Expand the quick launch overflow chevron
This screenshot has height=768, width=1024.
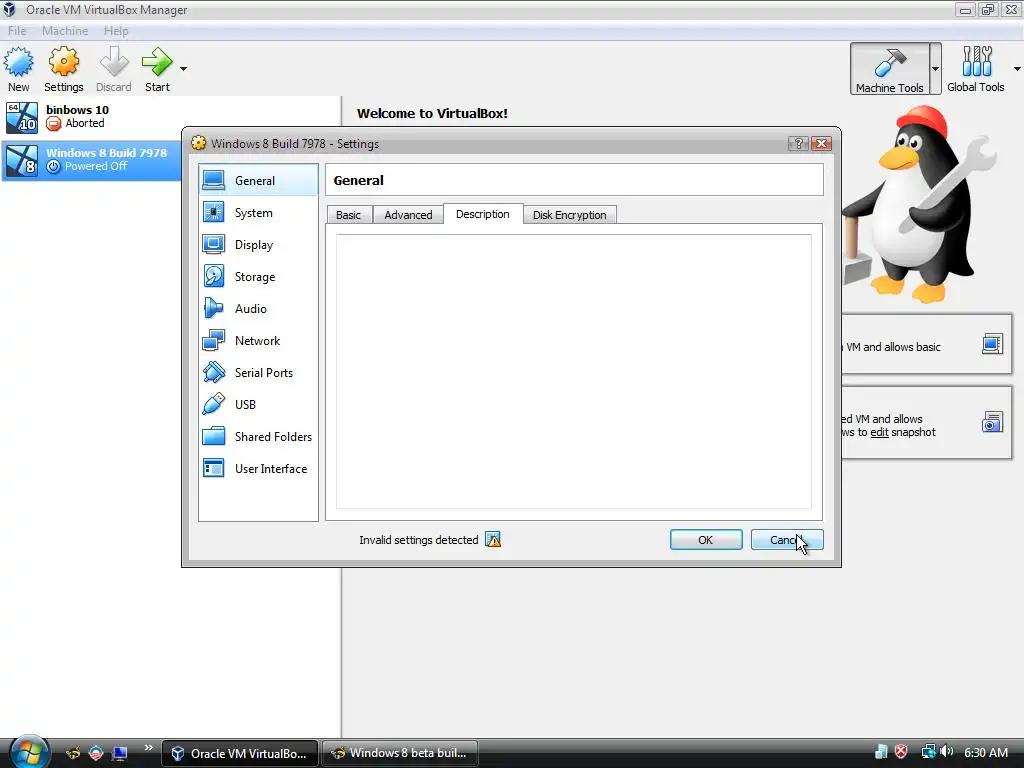click(x=148, y=748)
